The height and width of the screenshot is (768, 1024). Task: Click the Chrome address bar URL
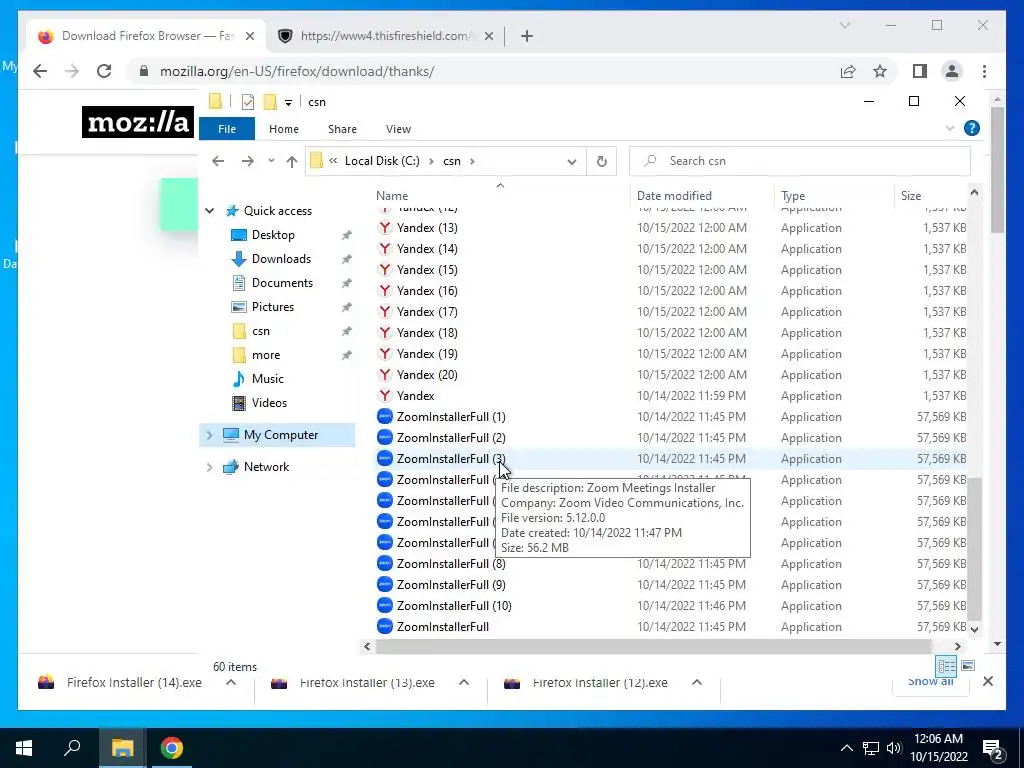click(297, 71)
